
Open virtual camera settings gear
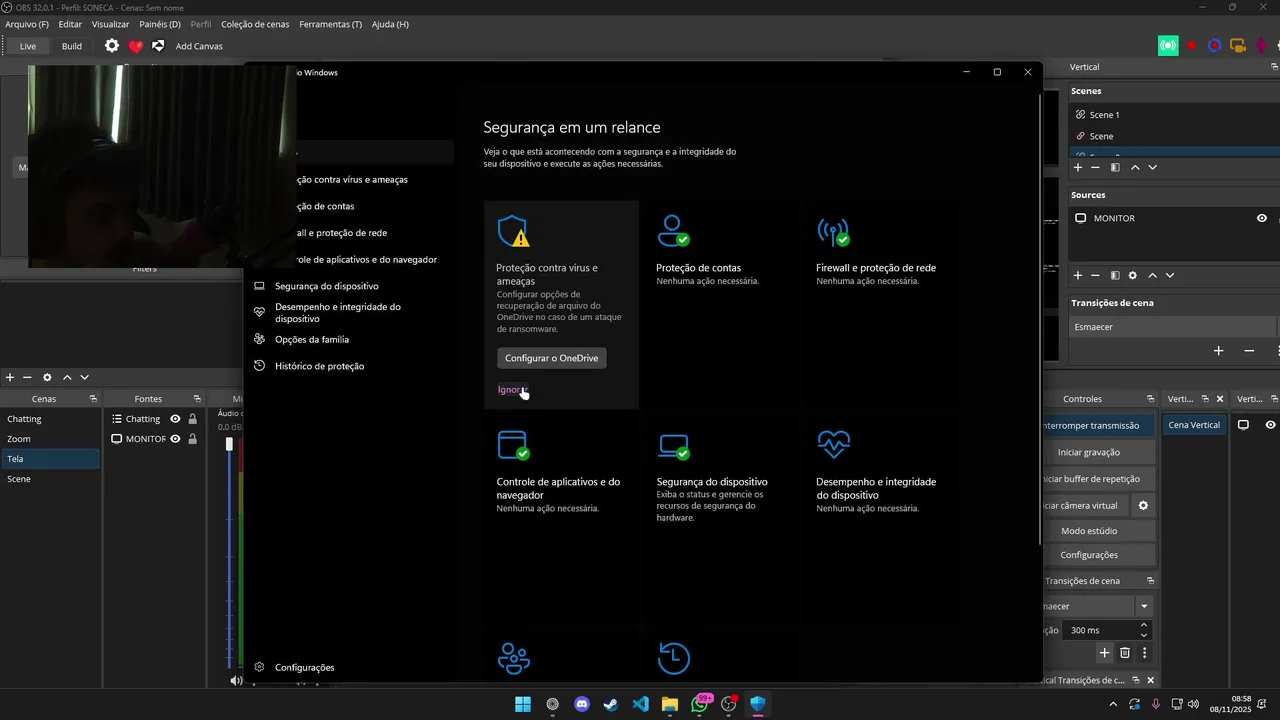1143,506
